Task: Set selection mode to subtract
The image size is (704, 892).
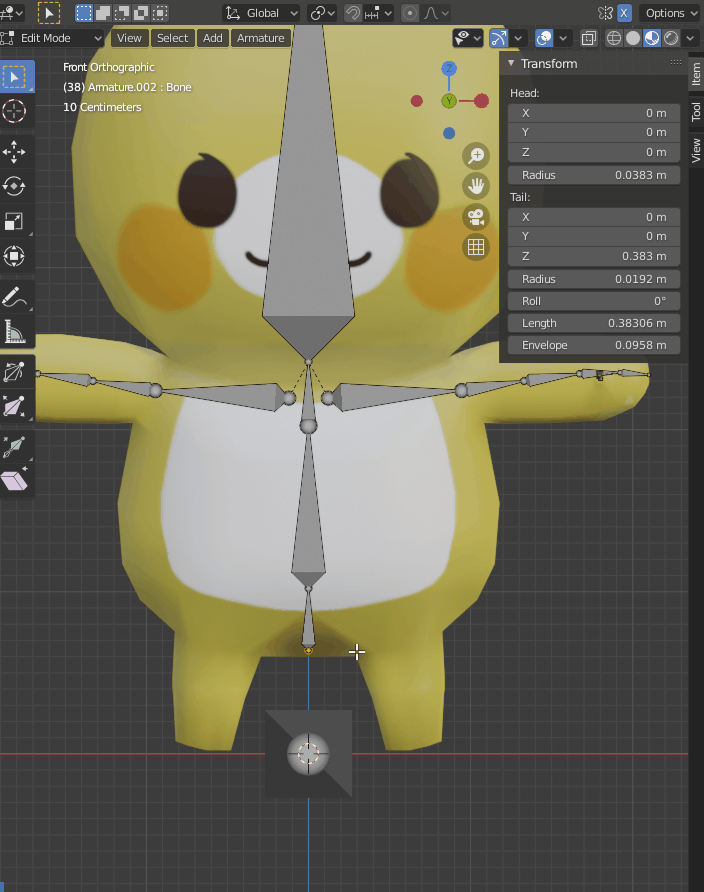Action: 122,13
